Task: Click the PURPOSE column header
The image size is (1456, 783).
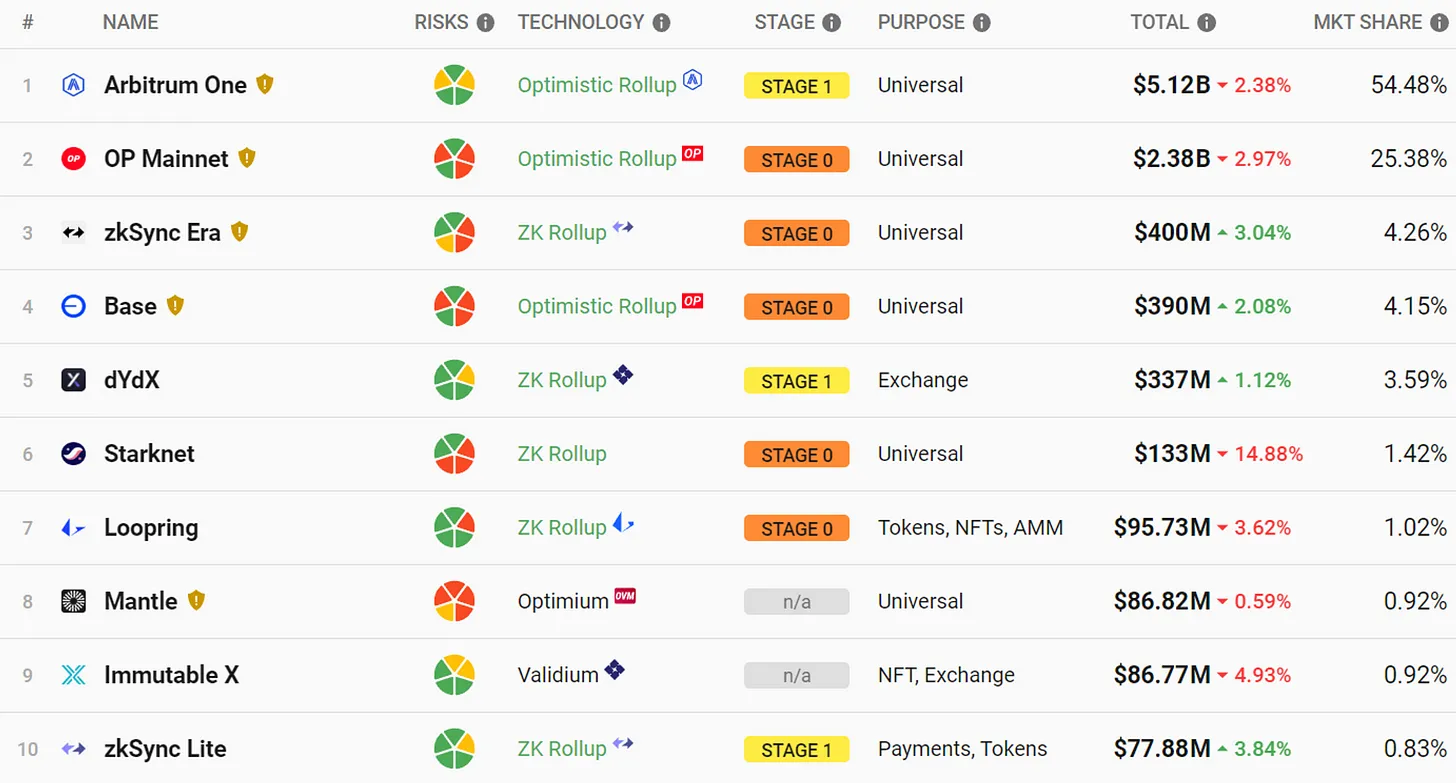Action: pyautogui.click(x=921, y=23)
